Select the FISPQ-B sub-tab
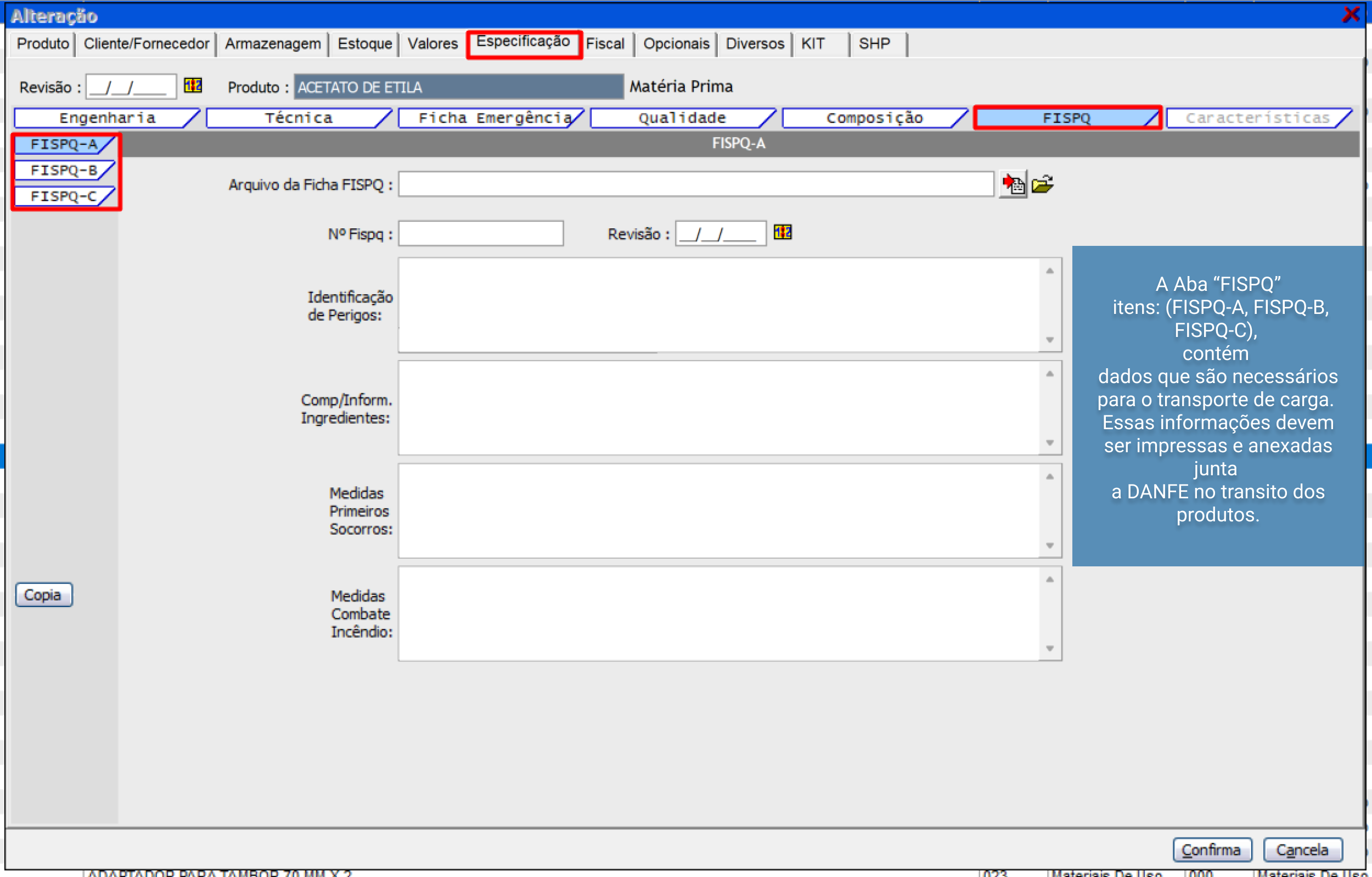This screenshot has width=1372, height=877. tap(64, 170)
